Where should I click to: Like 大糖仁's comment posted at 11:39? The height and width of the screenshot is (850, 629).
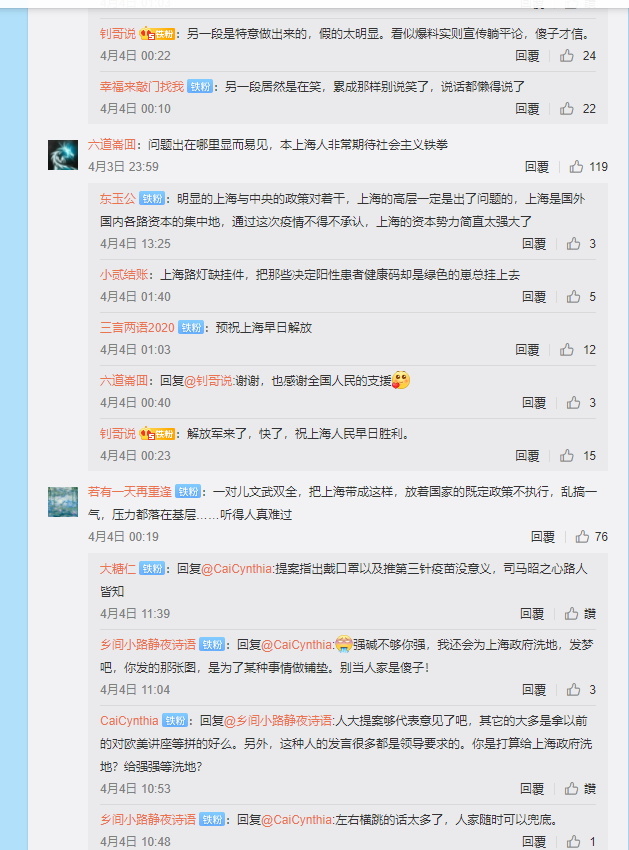tap(580, 614)
